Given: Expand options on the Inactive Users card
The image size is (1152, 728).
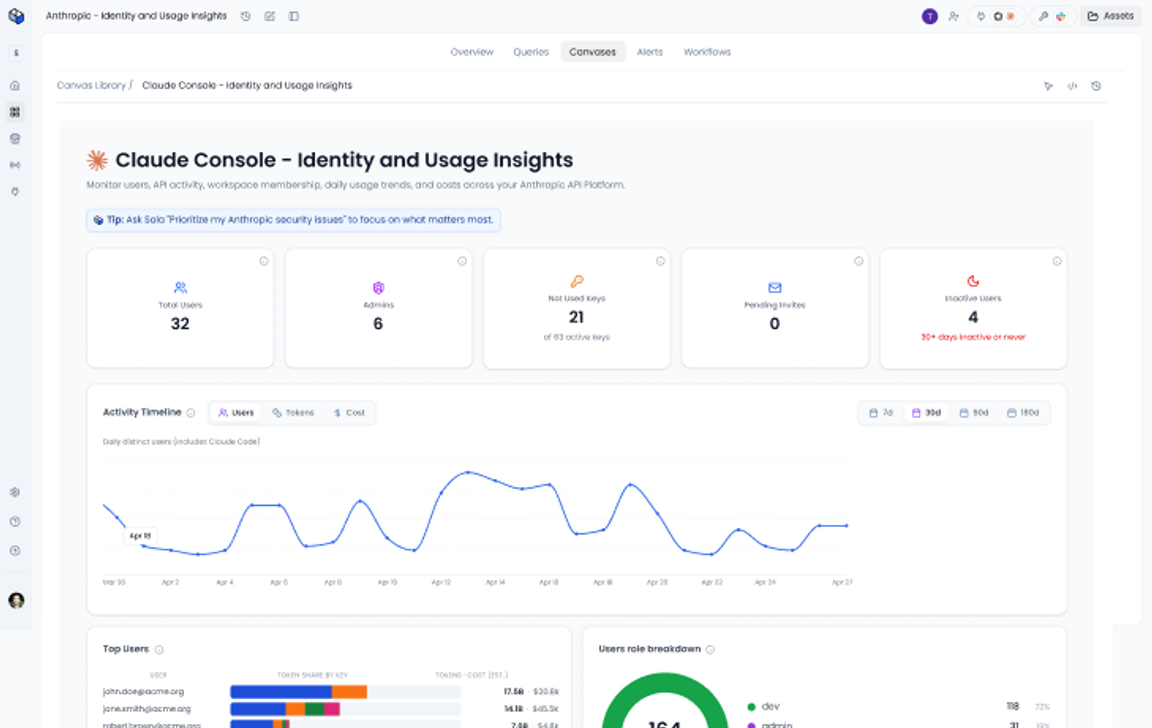Looking at the screenshot, I should click(1057, 260).
